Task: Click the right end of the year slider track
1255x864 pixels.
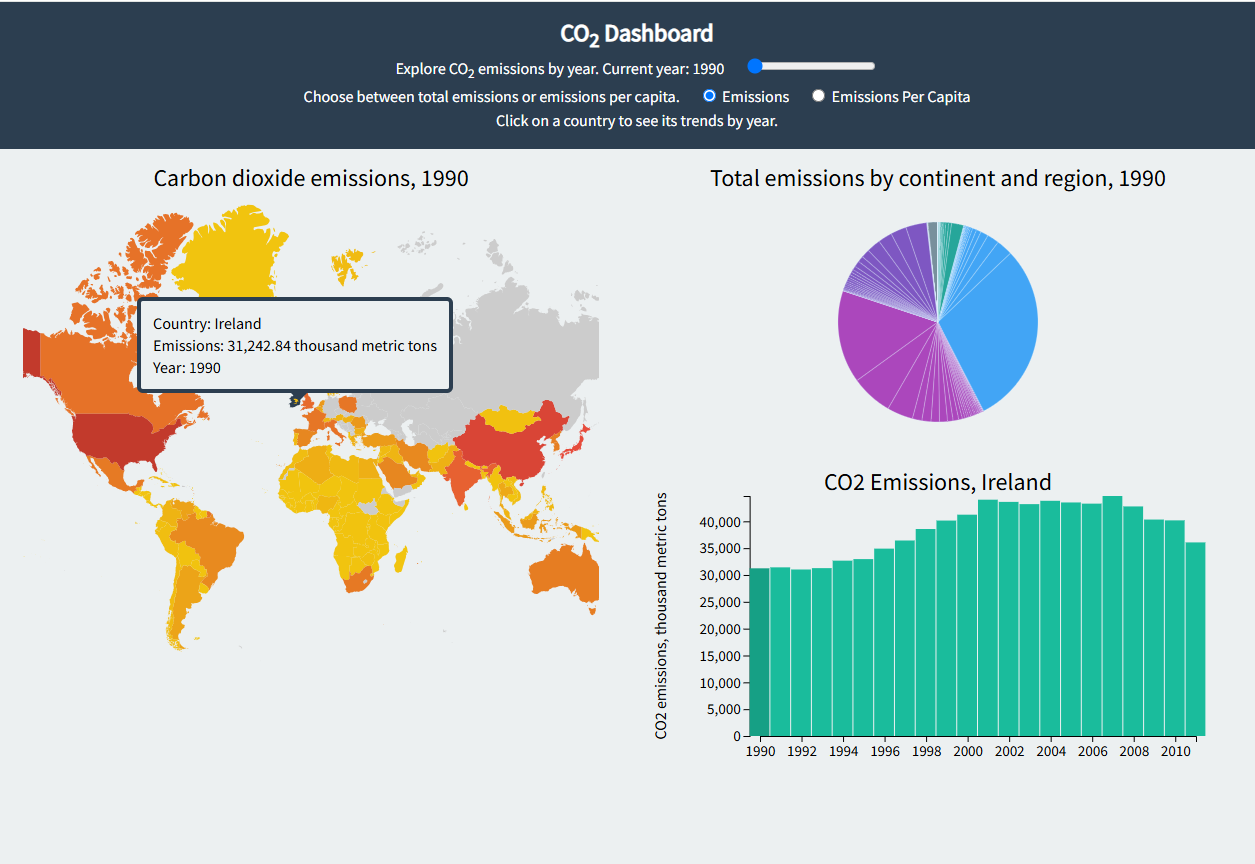Action: (872, 66)
